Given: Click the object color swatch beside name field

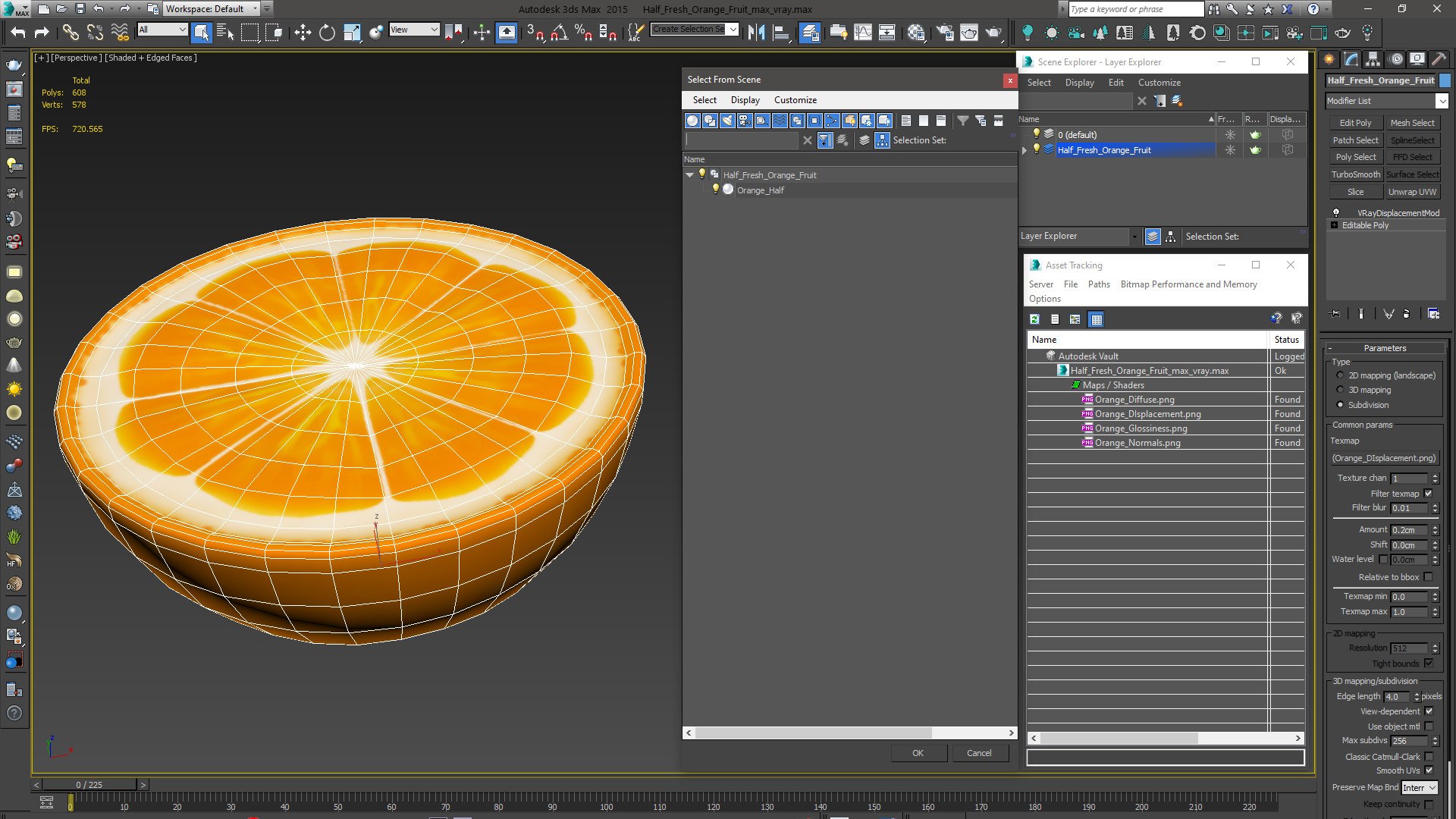Looking at the screenshot, I should [1445, 80].
